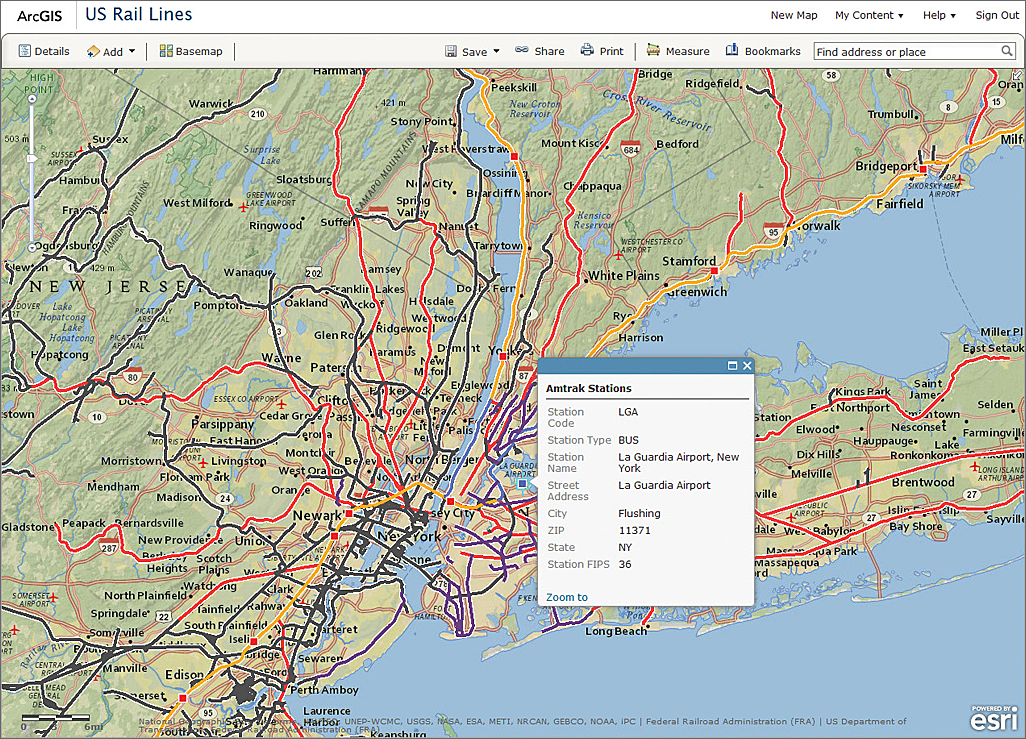
Task: Click the Save disk icon
Action: click(x=451, y=51)
